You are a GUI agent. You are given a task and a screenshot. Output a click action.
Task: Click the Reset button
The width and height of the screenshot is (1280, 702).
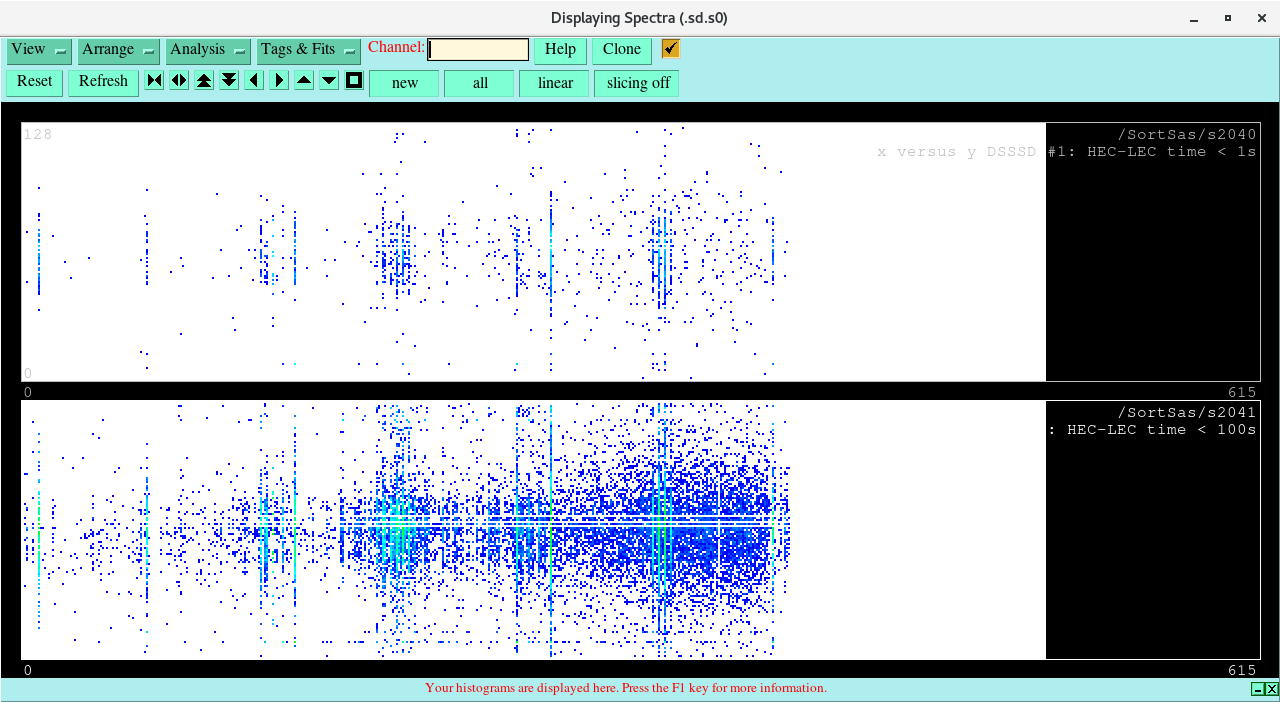click(x=34, y=82)
